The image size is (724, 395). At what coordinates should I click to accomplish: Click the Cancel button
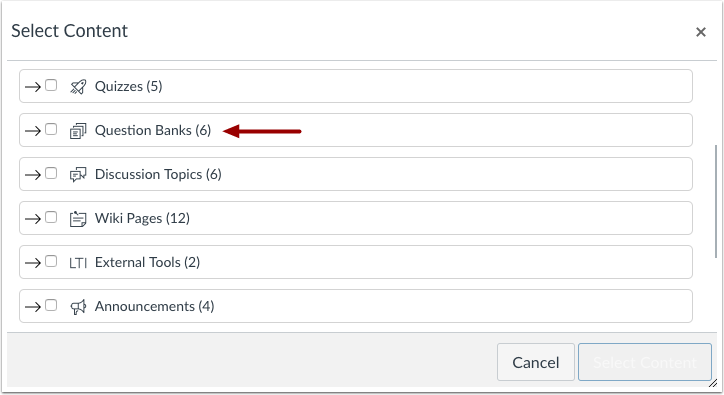coord(536,362)
